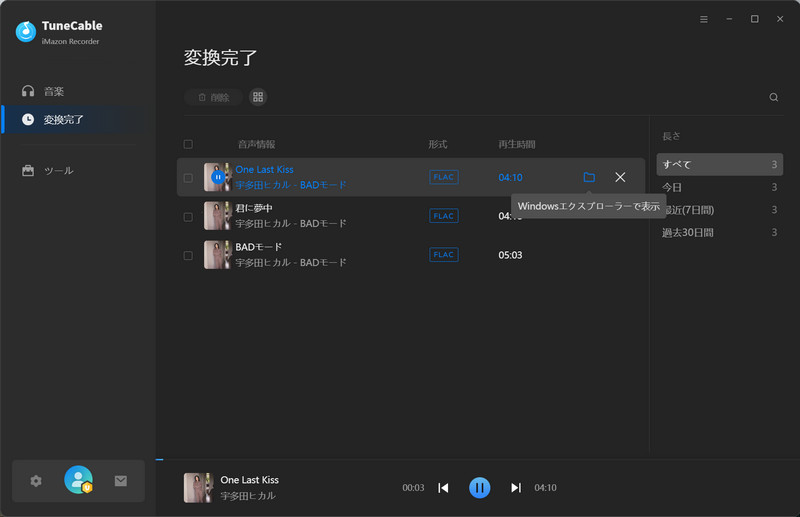Click One Last Kiss title in player bar

249,480
